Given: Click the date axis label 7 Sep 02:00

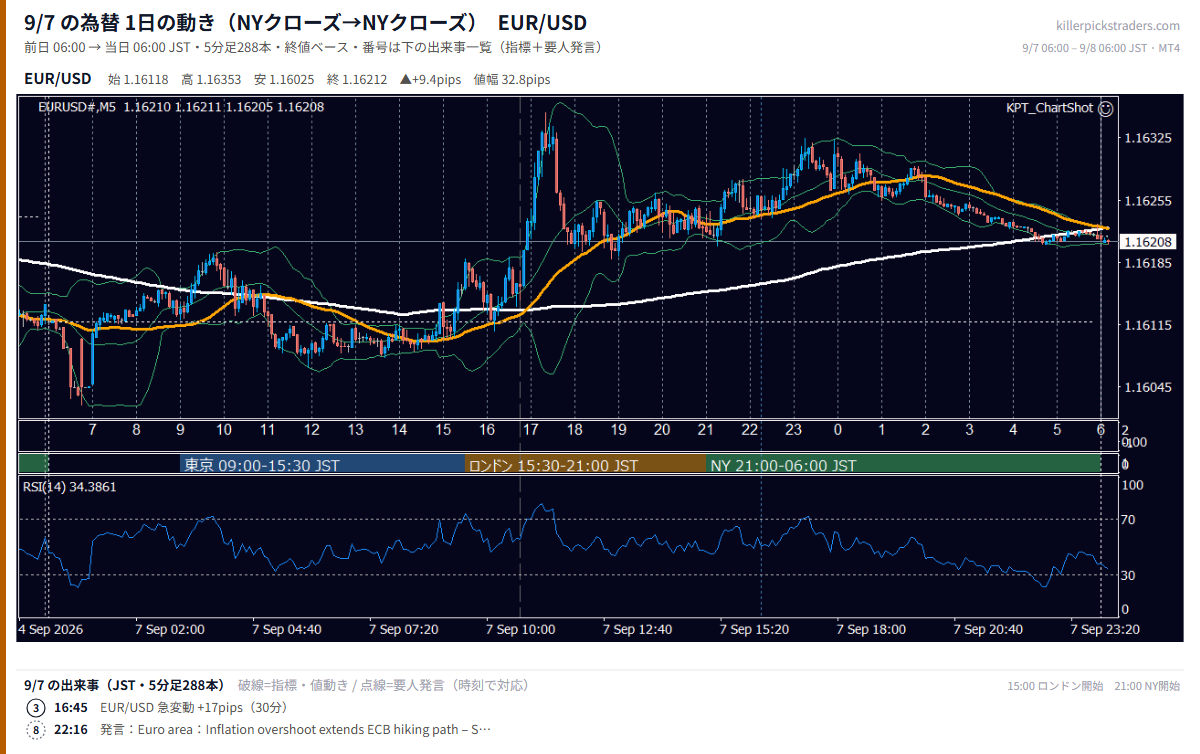Looking at the screenshot, I should pos(170,629).
